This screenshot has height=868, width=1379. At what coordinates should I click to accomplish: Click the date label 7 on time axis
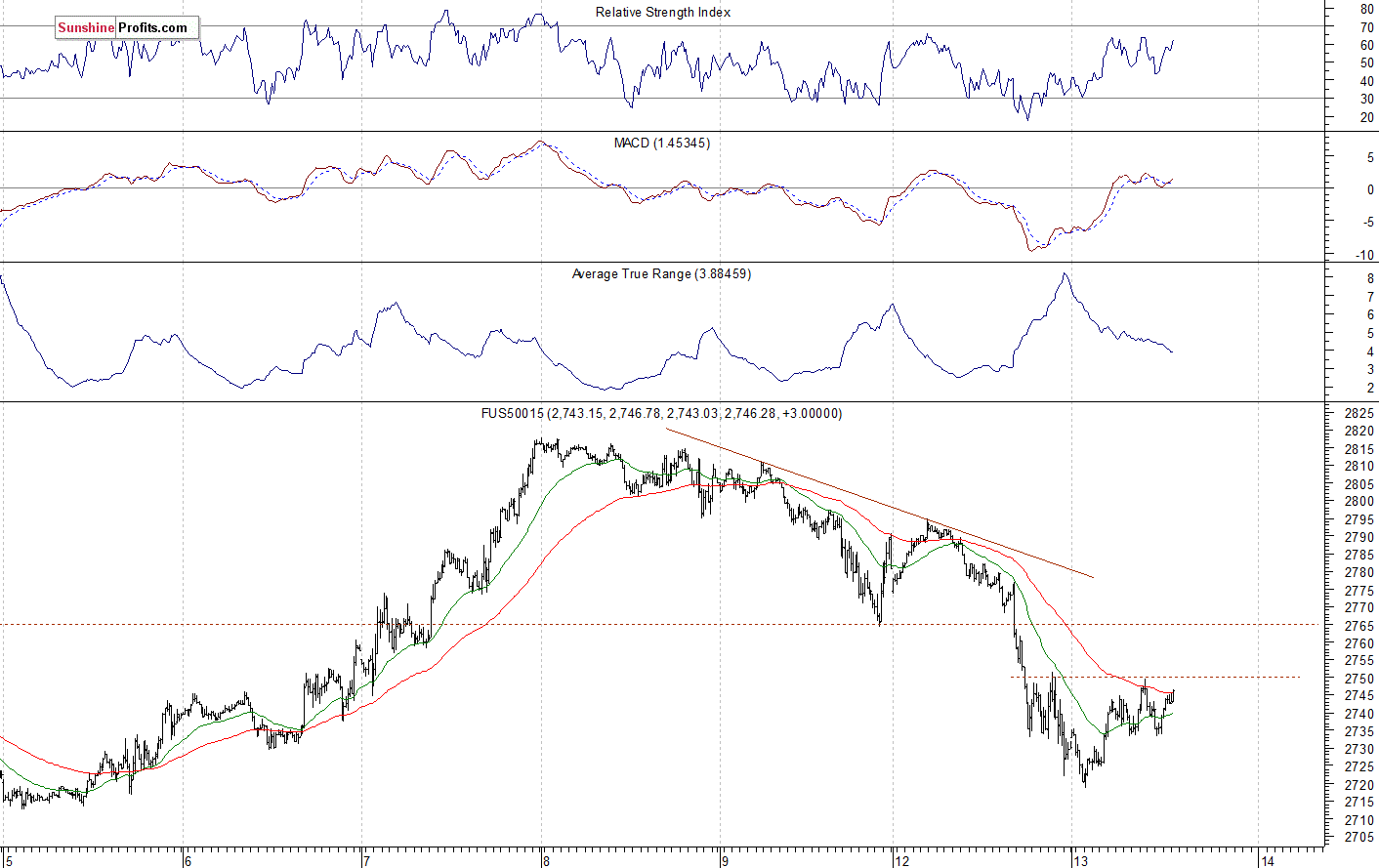click(366, 861)
